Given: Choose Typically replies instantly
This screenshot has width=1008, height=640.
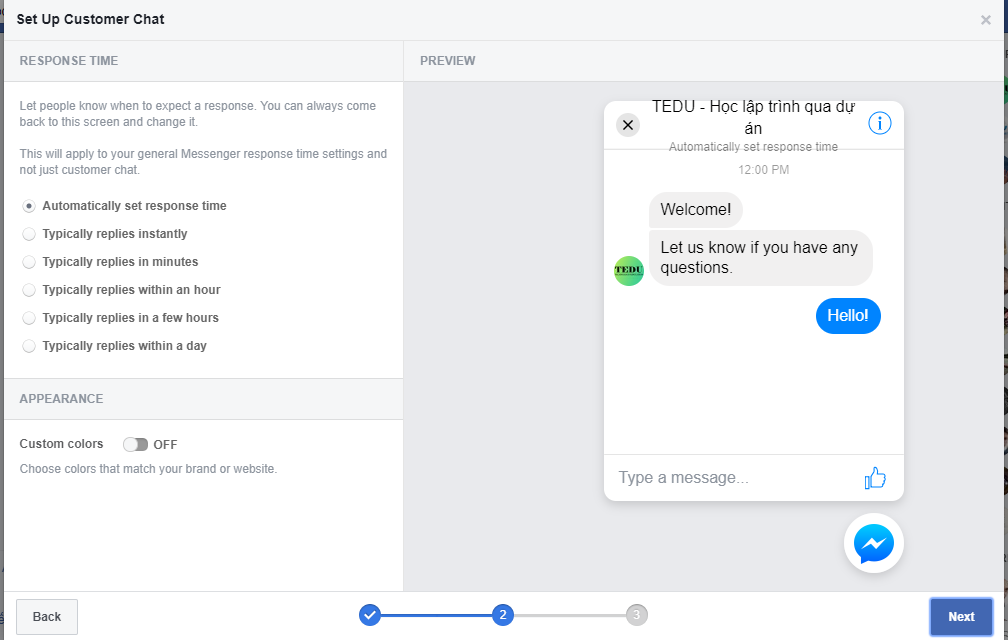Looking at the screenshot, I should point(29,234).
